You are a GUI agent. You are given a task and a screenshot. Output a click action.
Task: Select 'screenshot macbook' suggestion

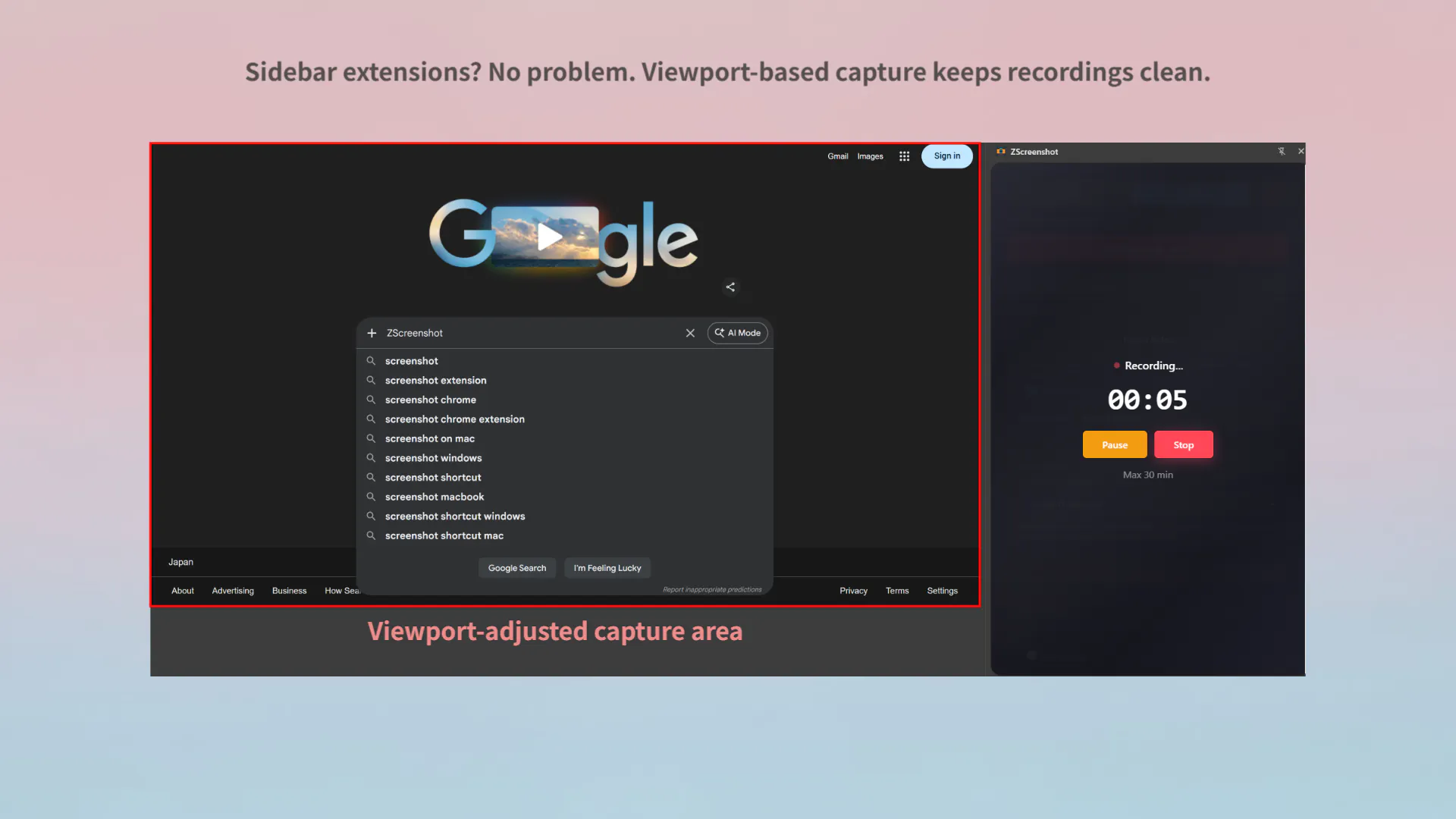tap(564, 497)
